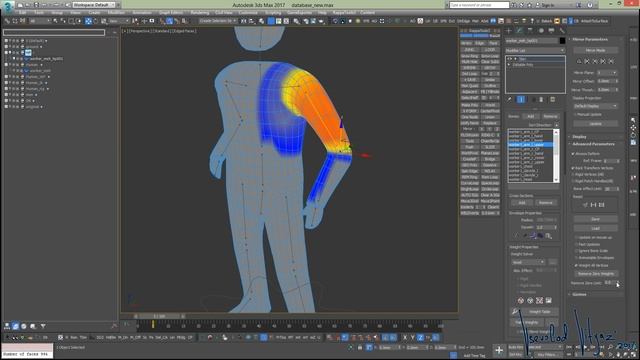This screenshot has width=640, height=360.
Task: Click Exclude Selected Verts icon
Action: coord(521,300)
